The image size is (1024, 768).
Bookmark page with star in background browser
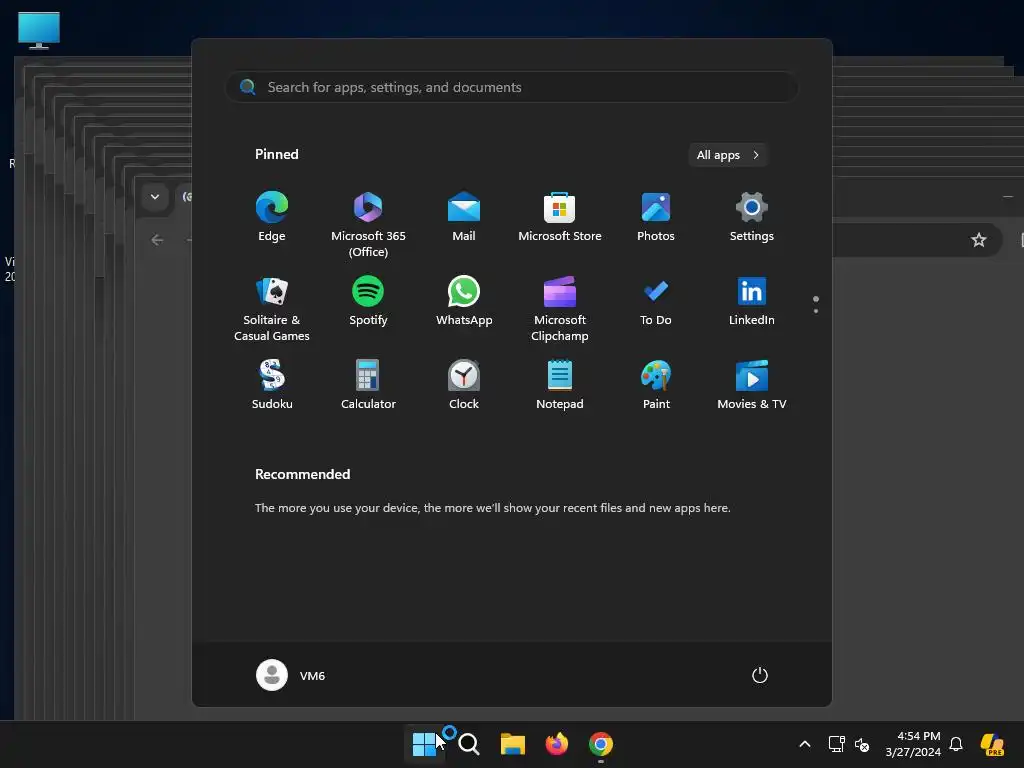(978, 240)
